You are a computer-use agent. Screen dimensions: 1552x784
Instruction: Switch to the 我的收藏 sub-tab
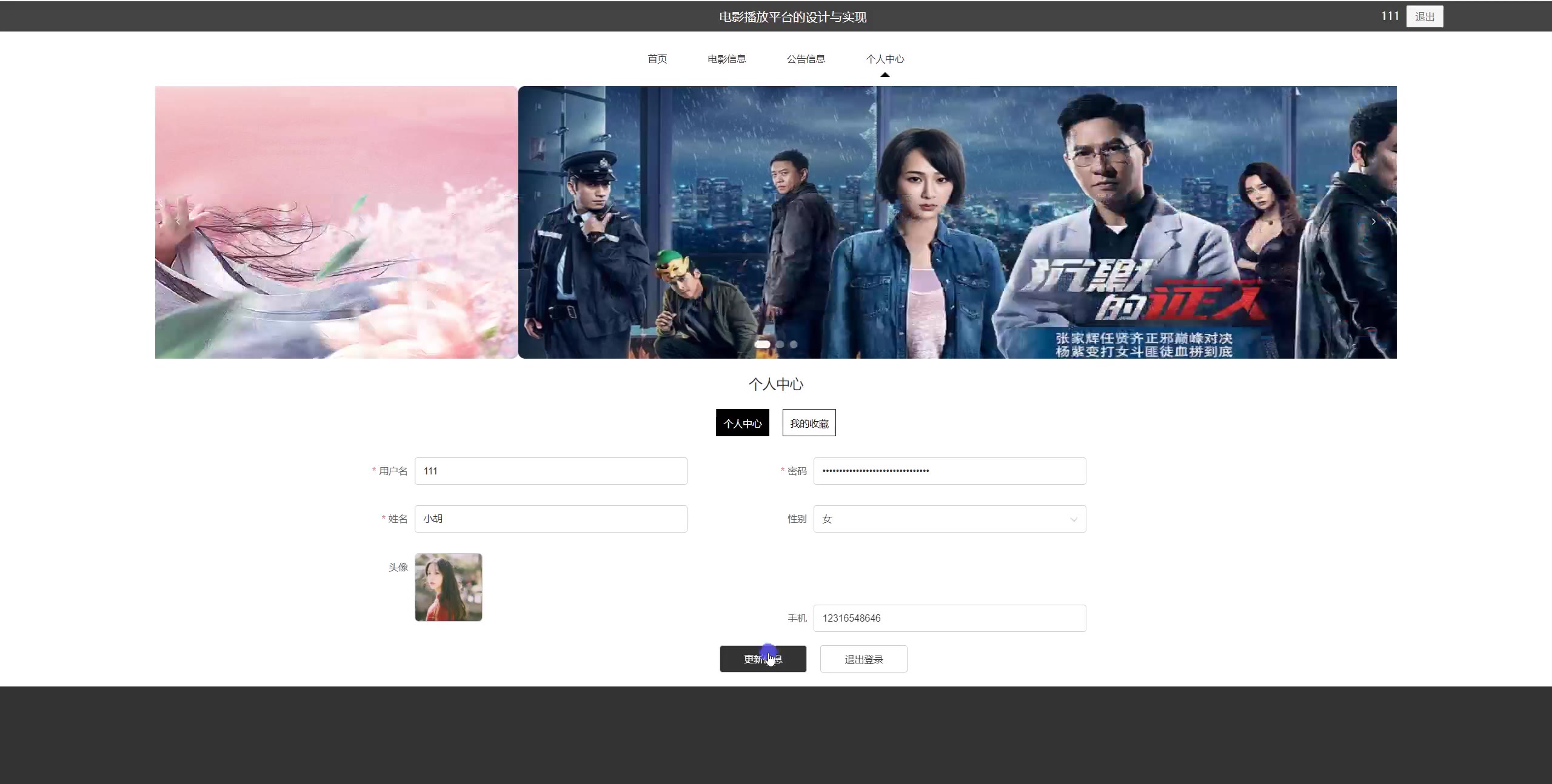809,423
